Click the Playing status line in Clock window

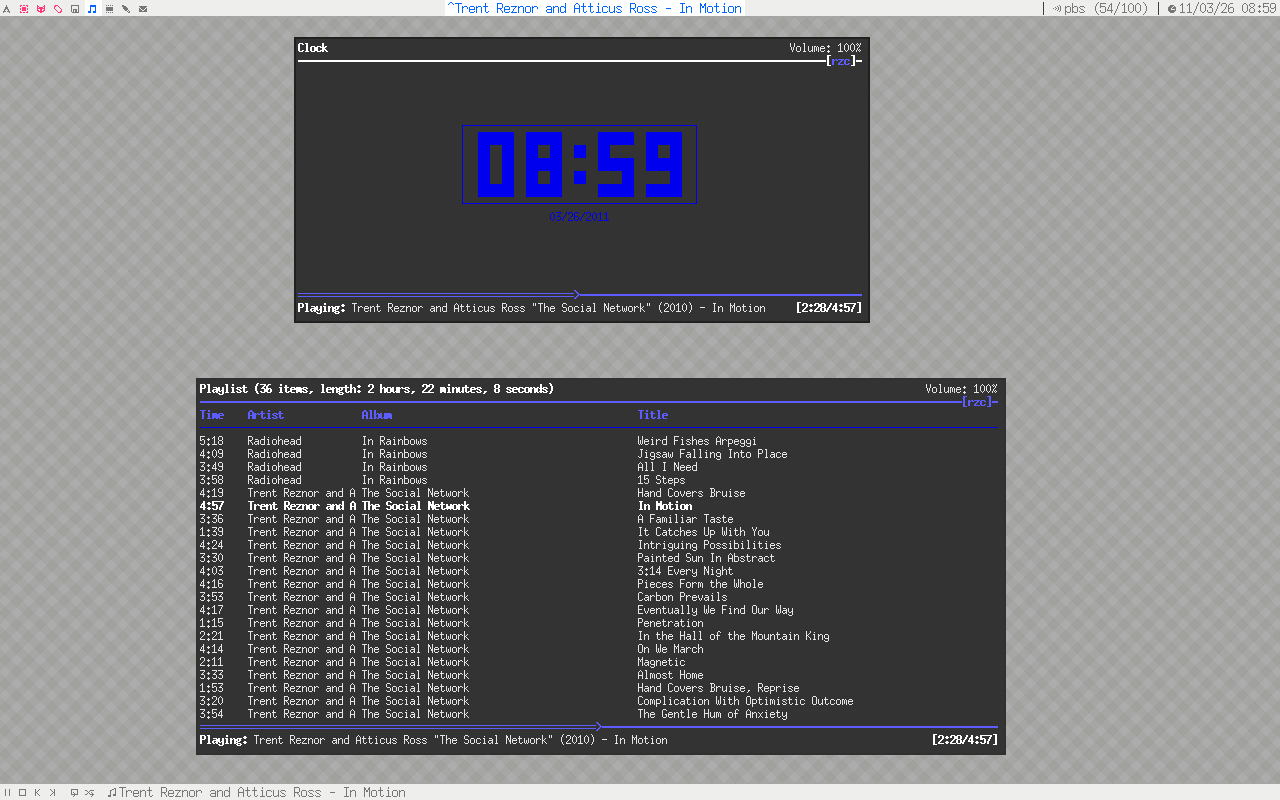click(531, 308)
